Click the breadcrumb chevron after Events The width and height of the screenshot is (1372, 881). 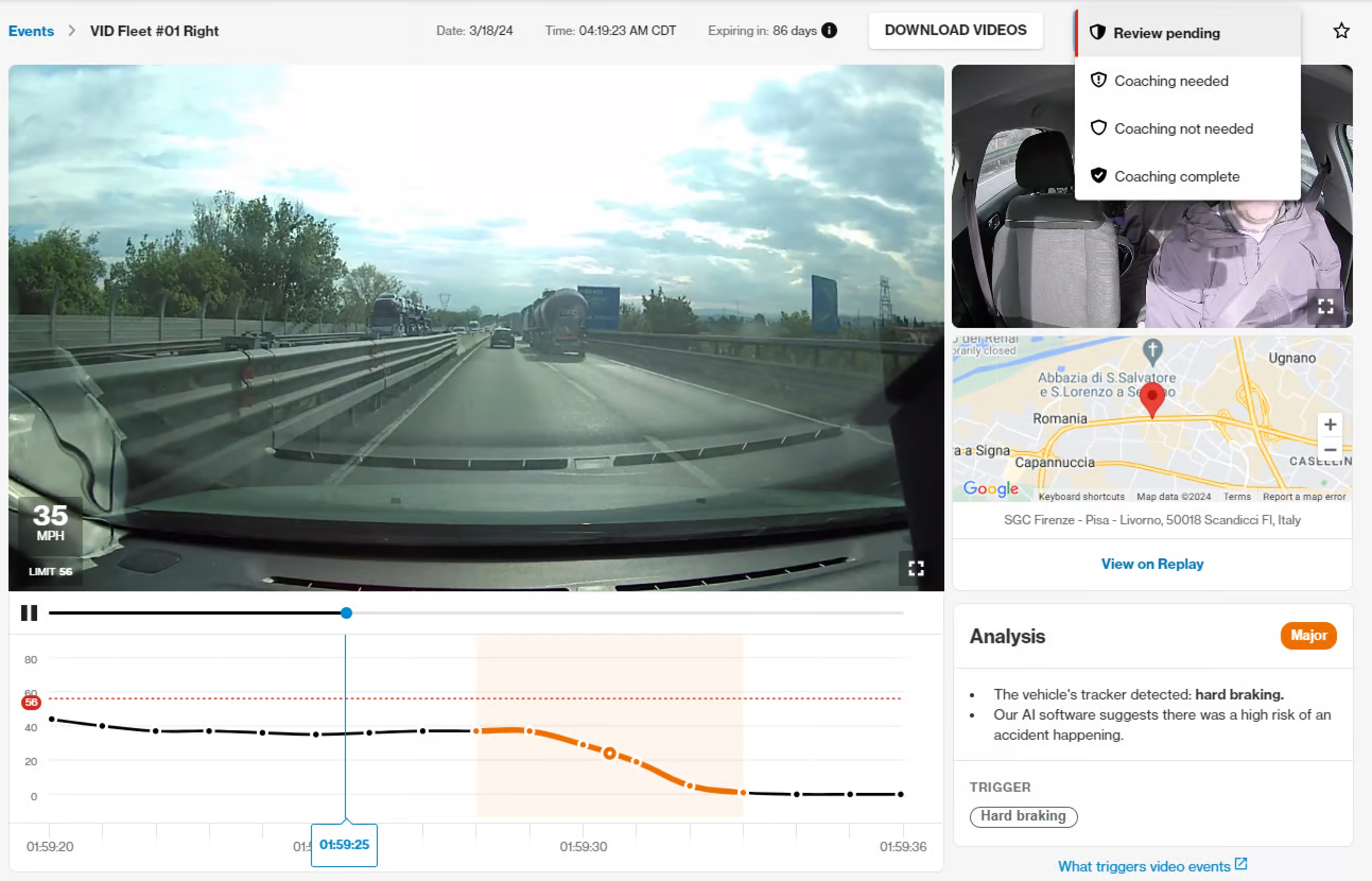(x=72, y=31)
